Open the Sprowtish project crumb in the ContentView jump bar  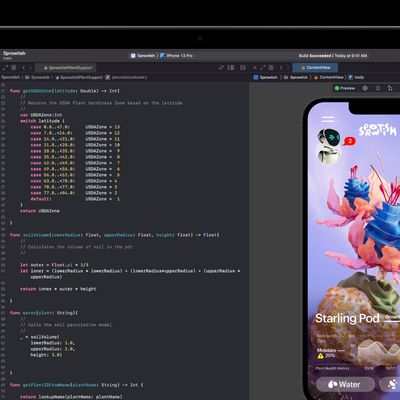click(265, 77)
